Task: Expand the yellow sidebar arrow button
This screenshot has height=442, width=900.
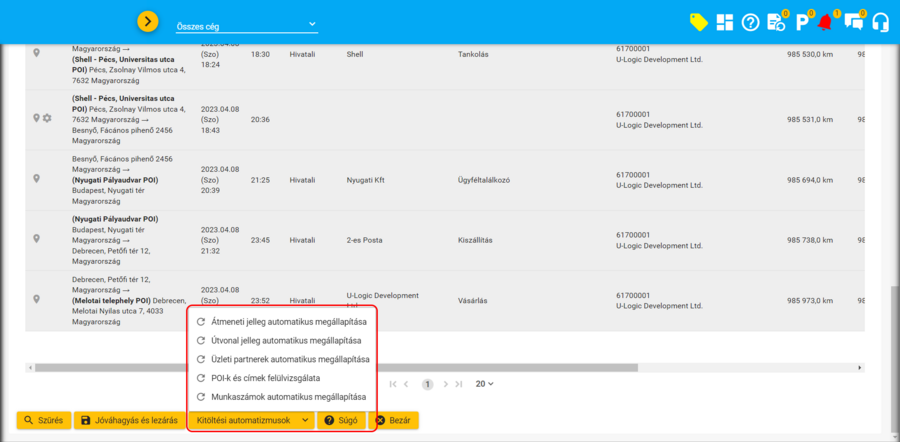Action: pos(148,21)
